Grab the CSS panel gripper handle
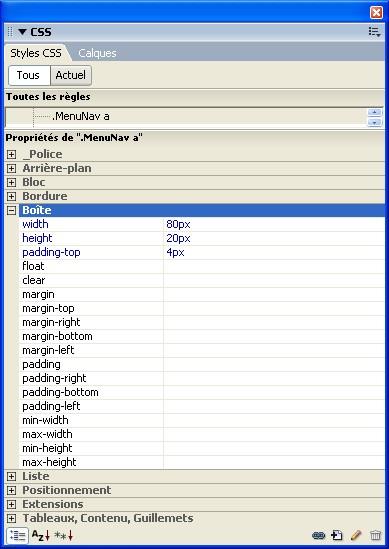Viewport: 389px width, 549px height. (10, 32)
